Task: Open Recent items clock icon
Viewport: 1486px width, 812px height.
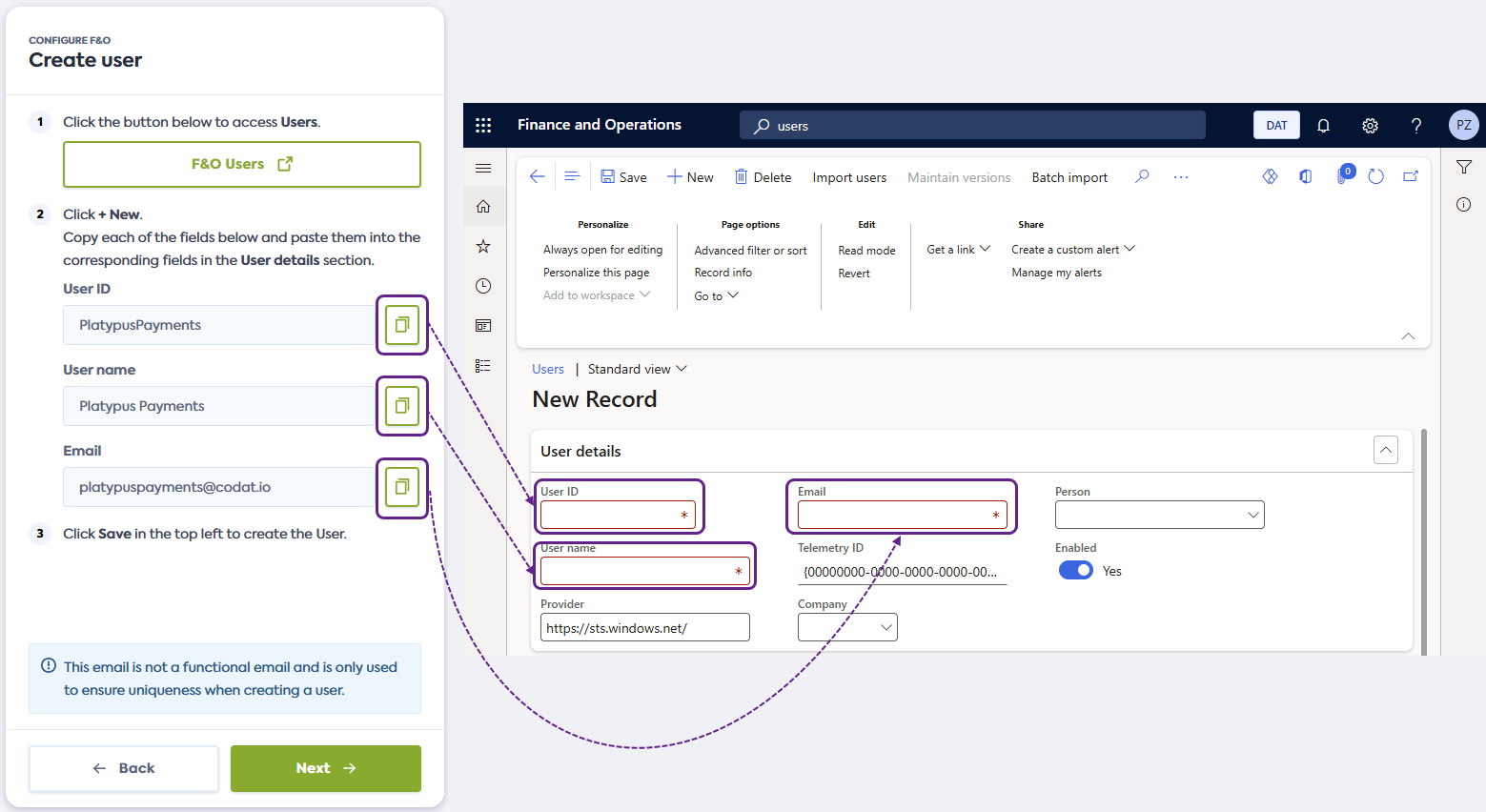Action: [483, 286]
